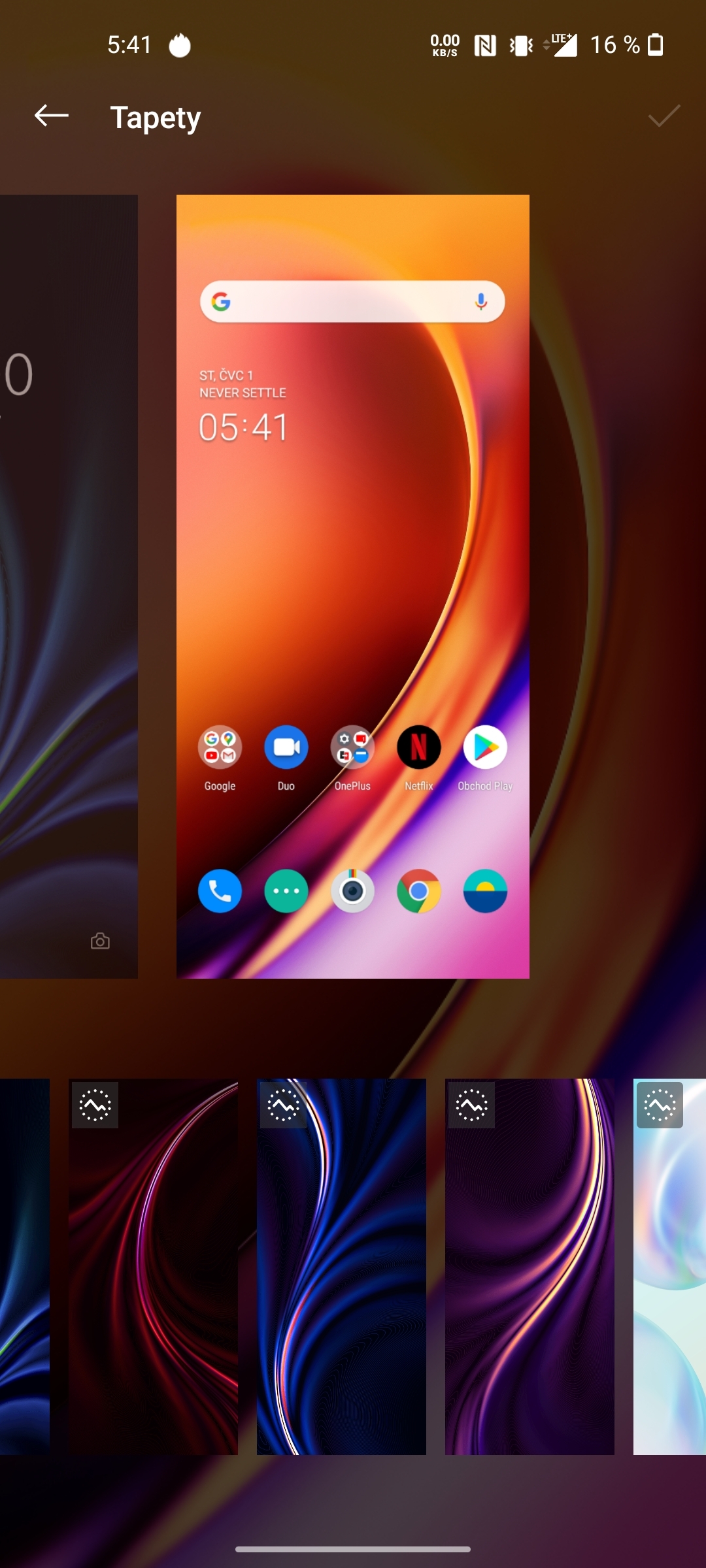Open the OnePlus folder icon in preview
The width and height of the screenshot is (706, 1568).
[x=352, y=747]
